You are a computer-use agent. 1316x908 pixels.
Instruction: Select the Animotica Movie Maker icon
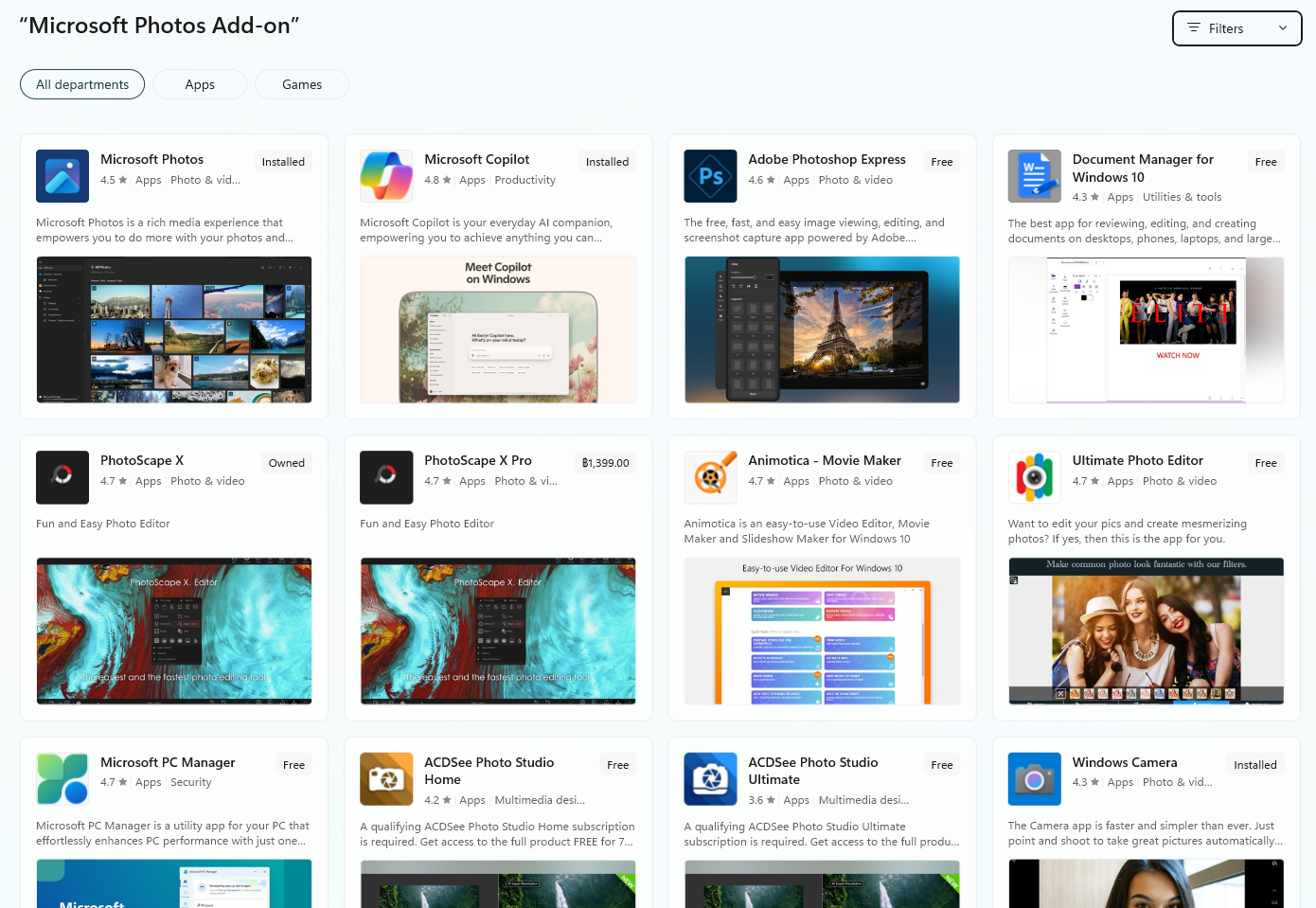710,477
